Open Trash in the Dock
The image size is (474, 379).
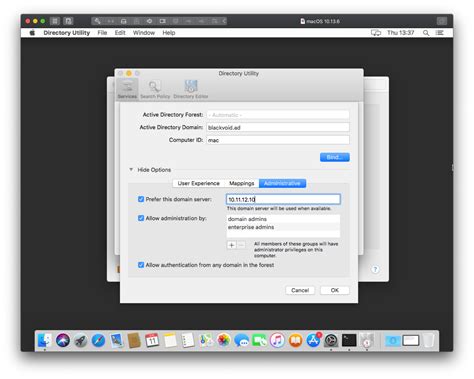pos(429,340)
